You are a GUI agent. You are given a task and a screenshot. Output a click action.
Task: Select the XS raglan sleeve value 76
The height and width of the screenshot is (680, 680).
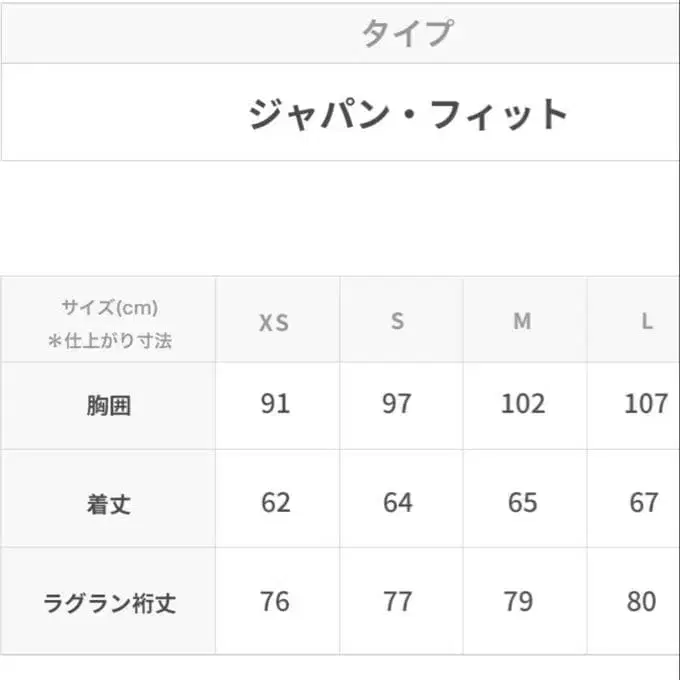pyautogui.click(x=274, y=601)
